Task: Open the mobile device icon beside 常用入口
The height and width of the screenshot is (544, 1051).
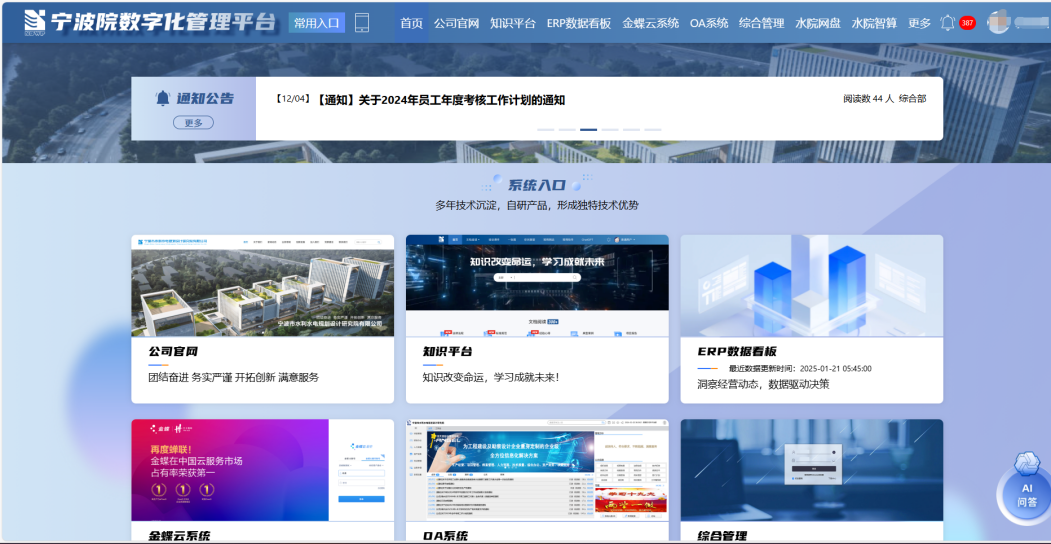Action: pos(362,22)
